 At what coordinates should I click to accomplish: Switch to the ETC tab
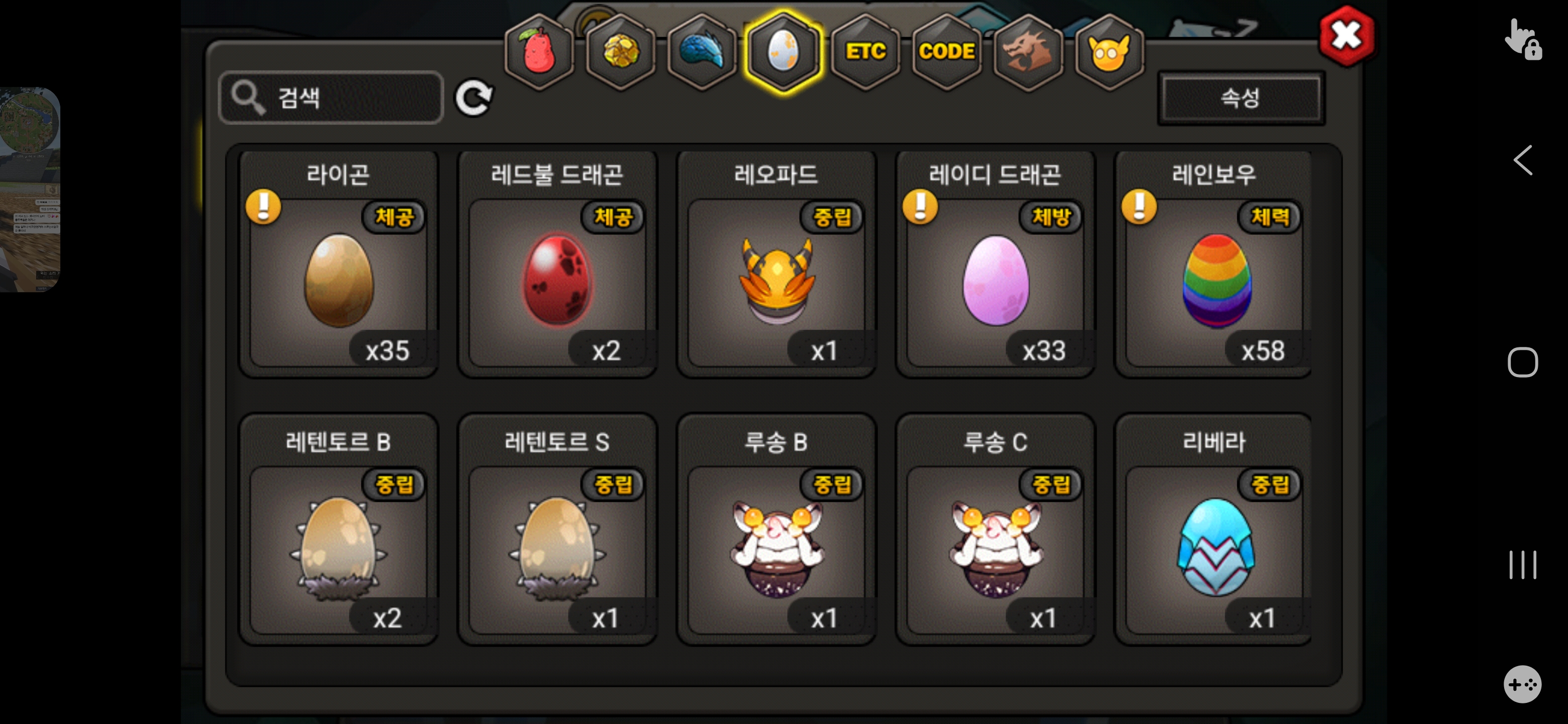[x=865, y=52]
